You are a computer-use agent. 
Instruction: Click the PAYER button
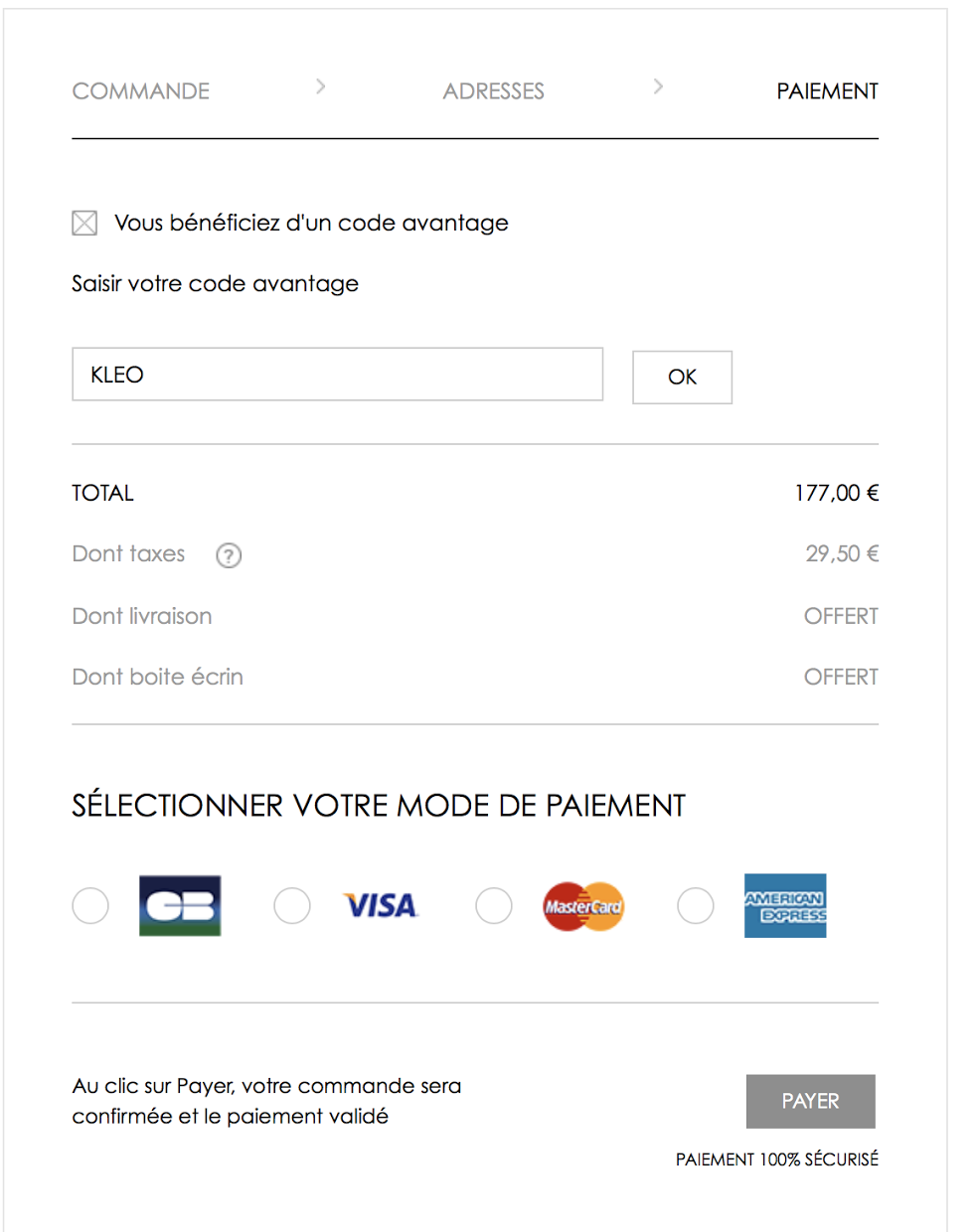(x=810, y=1101)
